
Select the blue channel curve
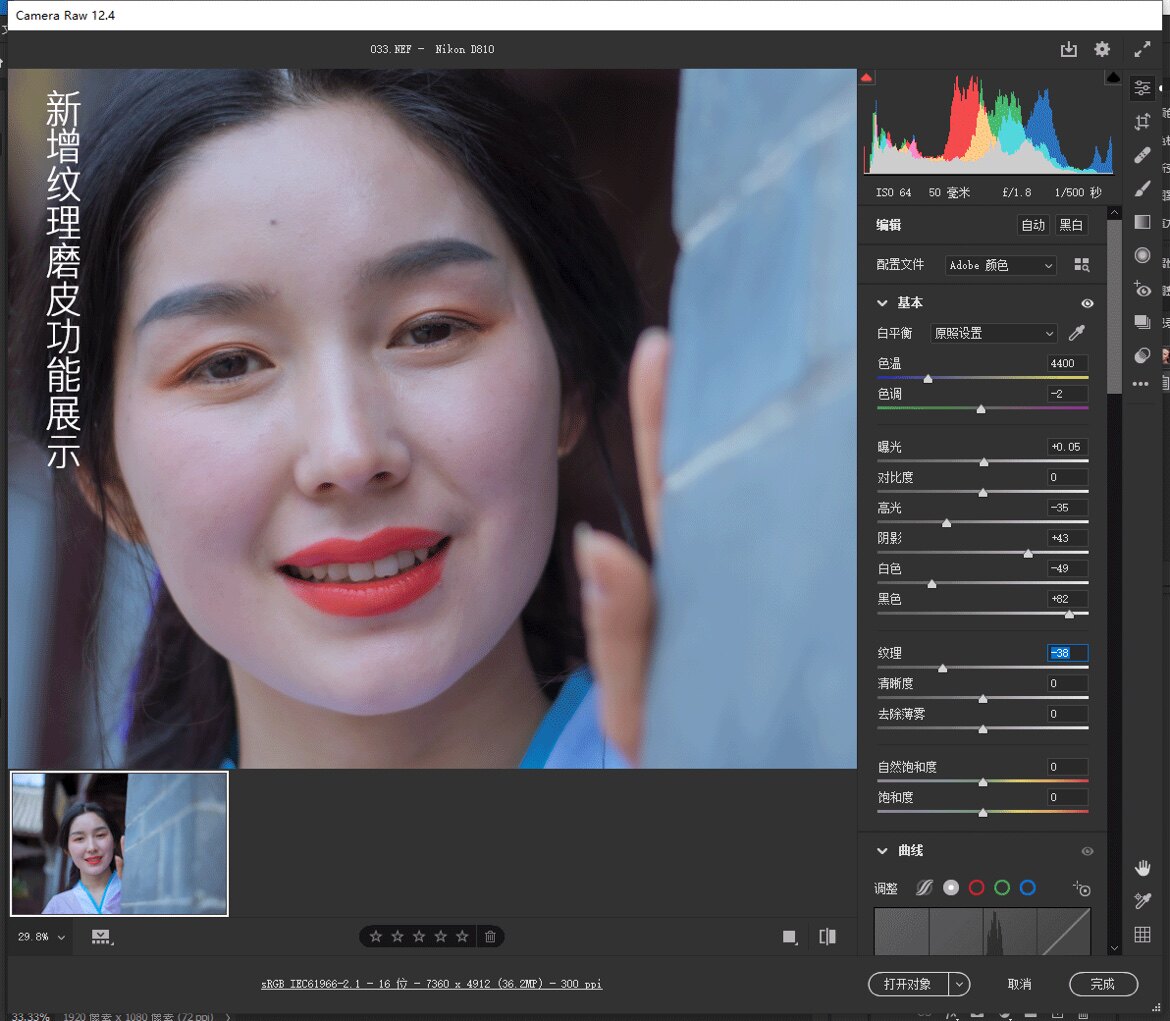tap(1027, 887)
